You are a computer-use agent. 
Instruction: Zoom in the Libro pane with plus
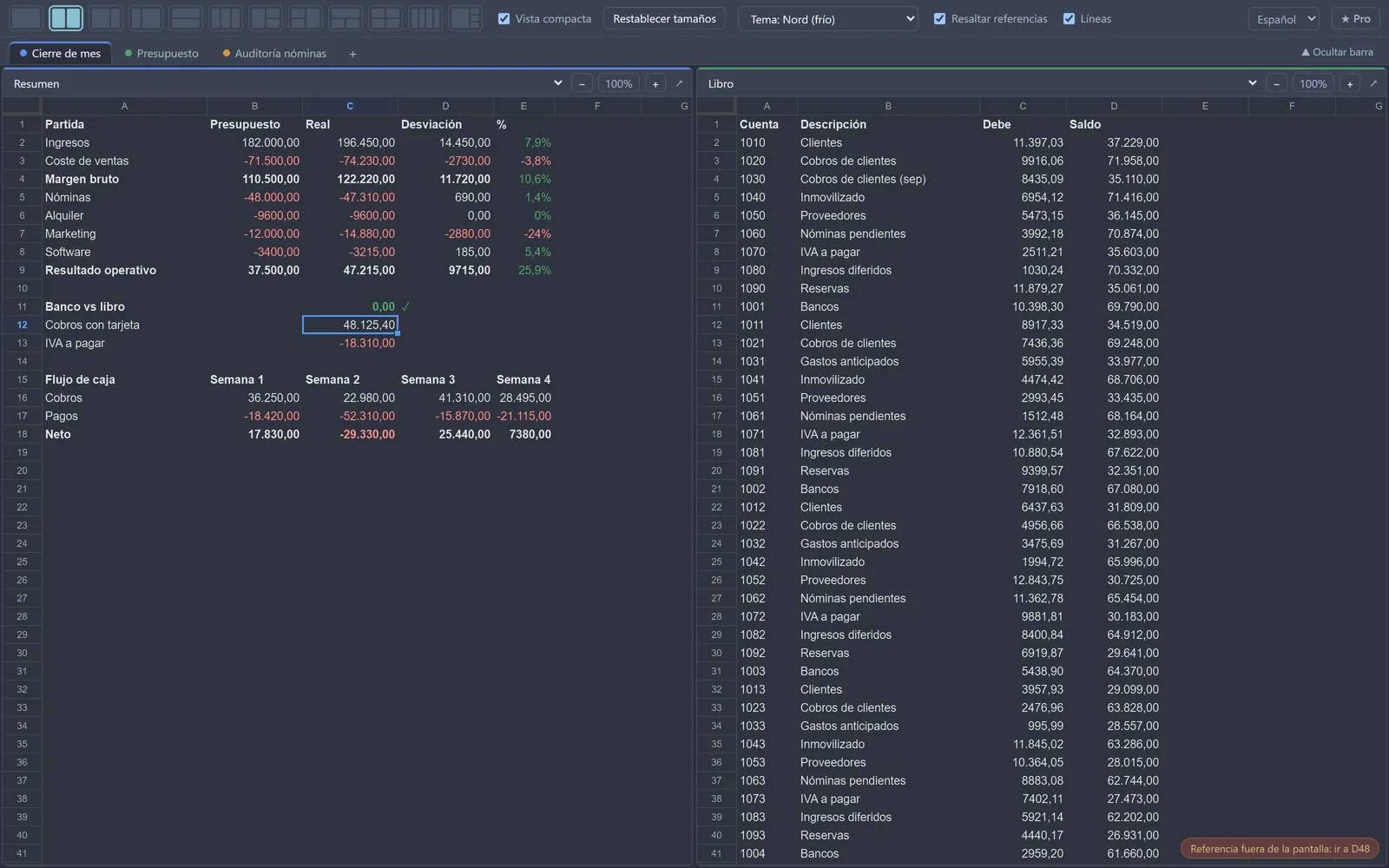pyautogui.click(x=1350, y=83)
